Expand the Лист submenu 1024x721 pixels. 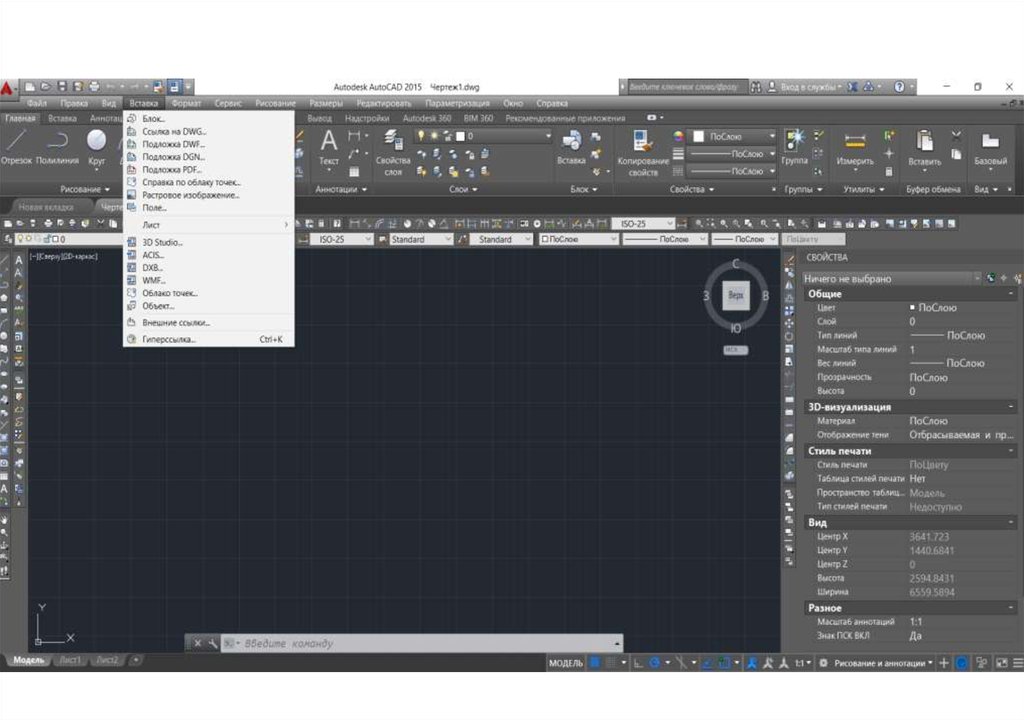[x=208, y=225]
